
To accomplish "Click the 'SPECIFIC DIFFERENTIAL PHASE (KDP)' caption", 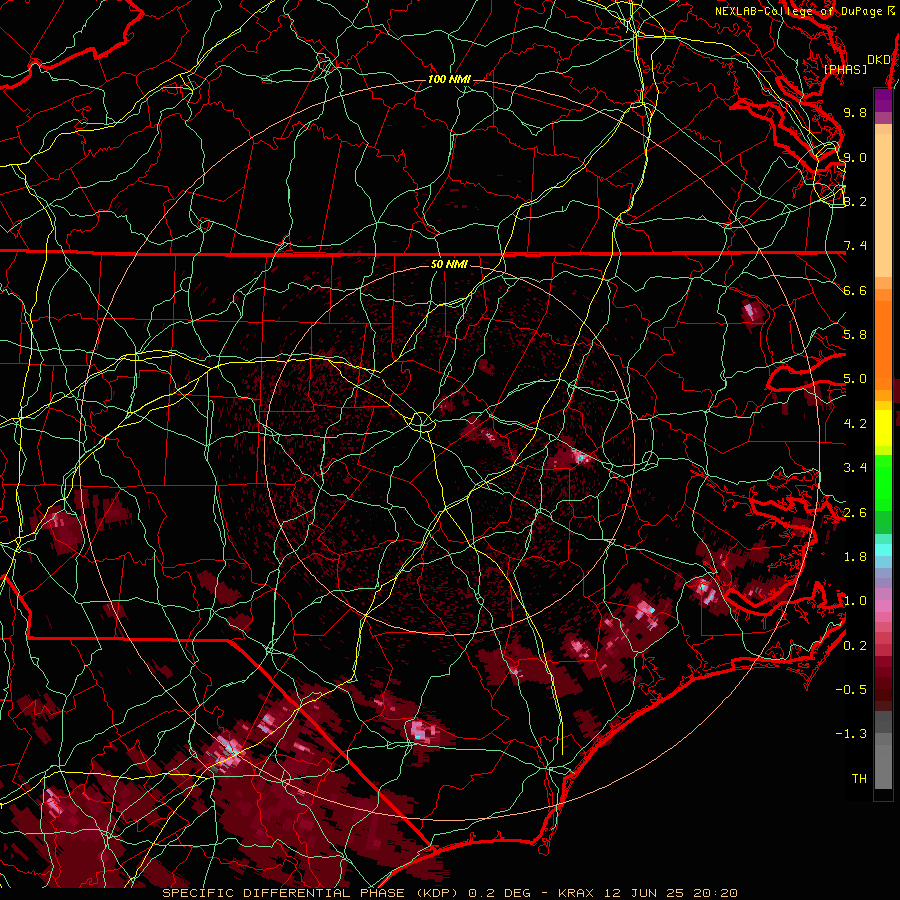I will coord(310,893).
